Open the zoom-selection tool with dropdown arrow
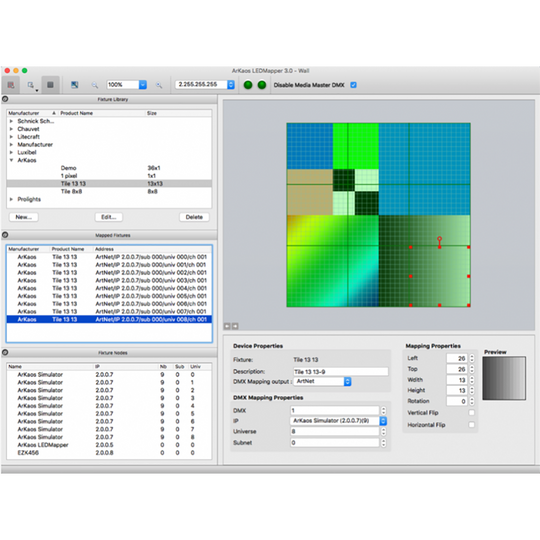Image resolution: width=540 pixels, height=540 pixels. click(x=31, y=85)
